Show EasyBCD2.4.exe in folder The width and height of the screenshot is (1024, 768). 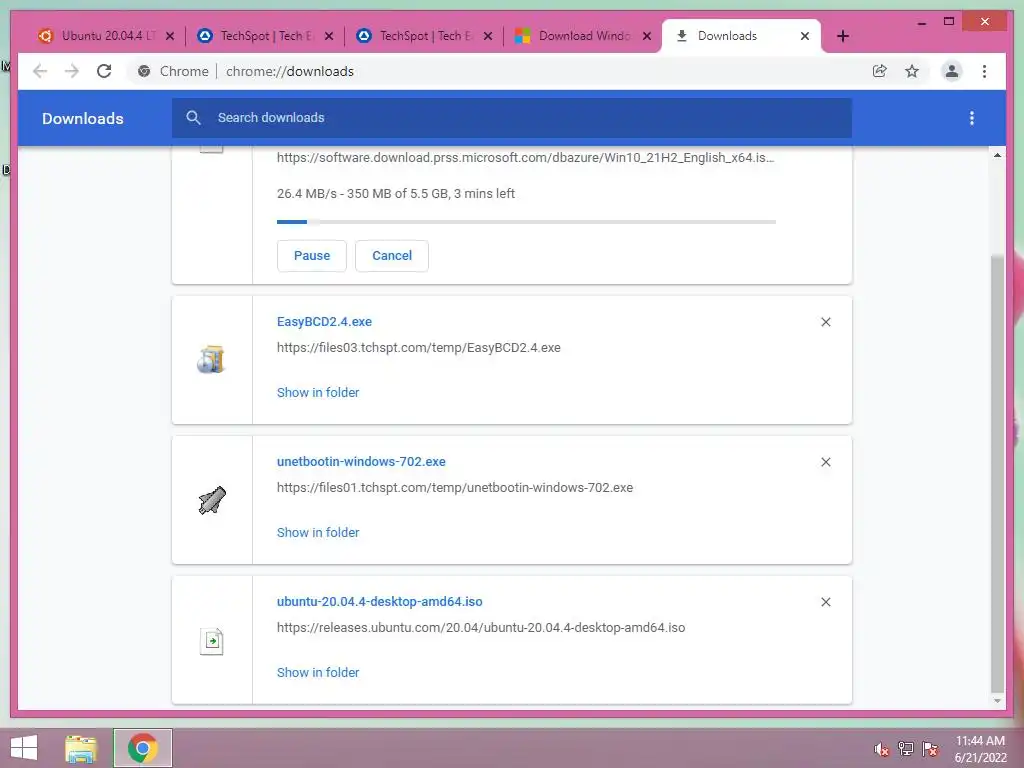(x=318, y=392)
